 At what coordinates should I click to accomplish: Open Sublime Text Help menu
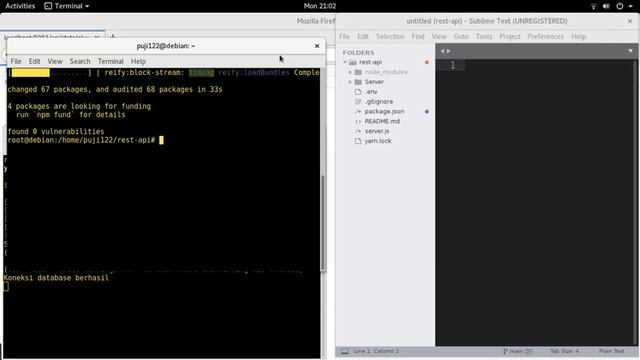pyautogui.click(x=578, y=36)
